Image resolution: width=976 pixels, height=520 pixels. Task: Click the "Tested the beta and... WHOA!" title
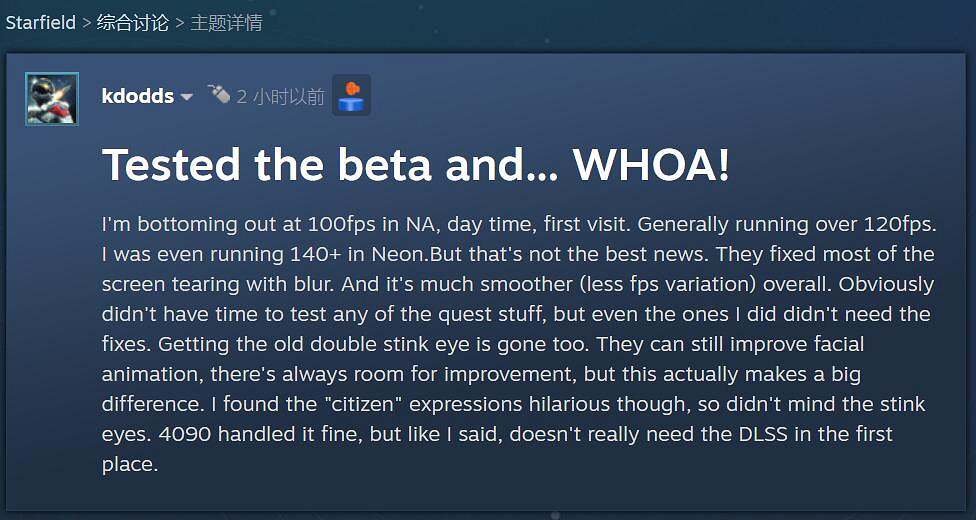coord(415,165)
